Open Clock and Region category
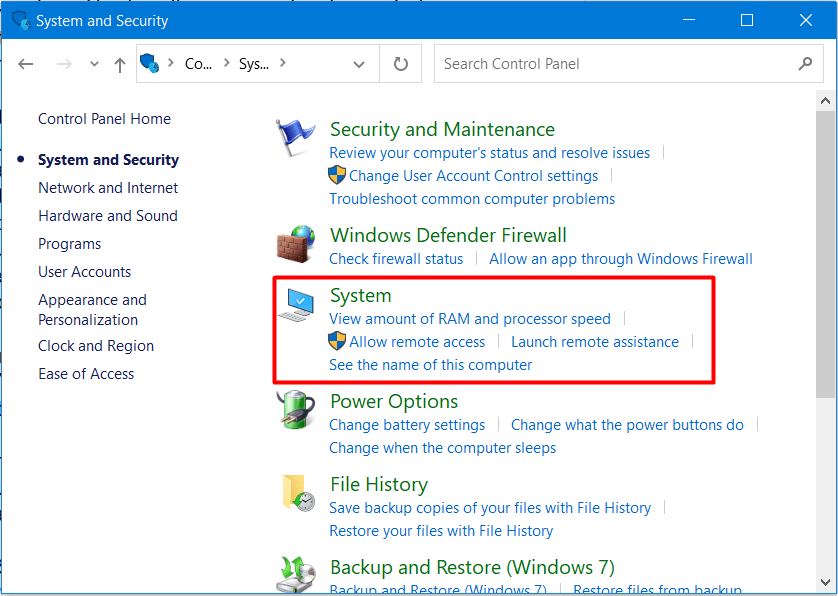This screenshot has height=596, width=838. click(96, 346)
